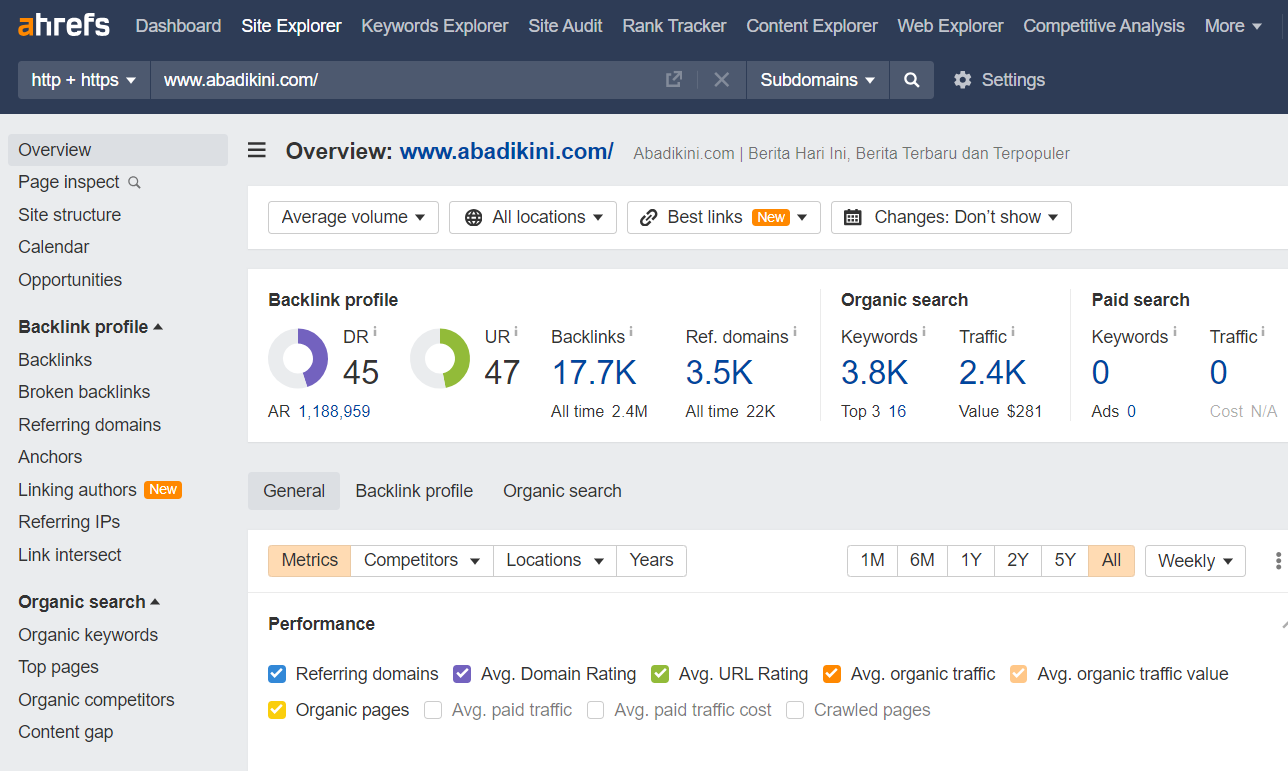Screen dimensions: 1288x771
Task: Open Site Audit in top menu
Action: [x=565, y=26]
